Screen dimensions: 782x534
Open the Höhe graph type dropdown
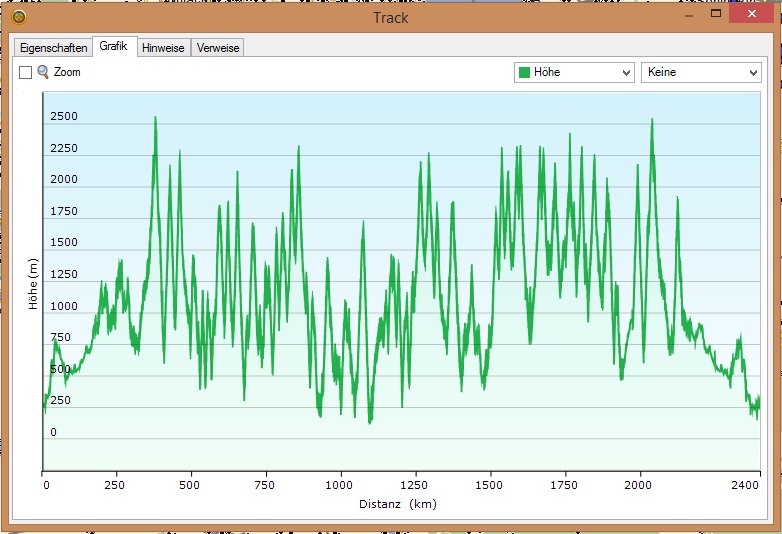[x=574, y=72]
